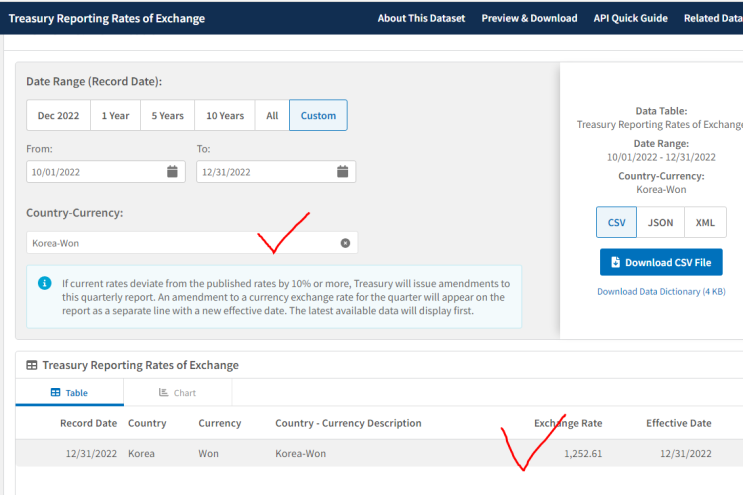Select the JSON file format

point(661,222)
